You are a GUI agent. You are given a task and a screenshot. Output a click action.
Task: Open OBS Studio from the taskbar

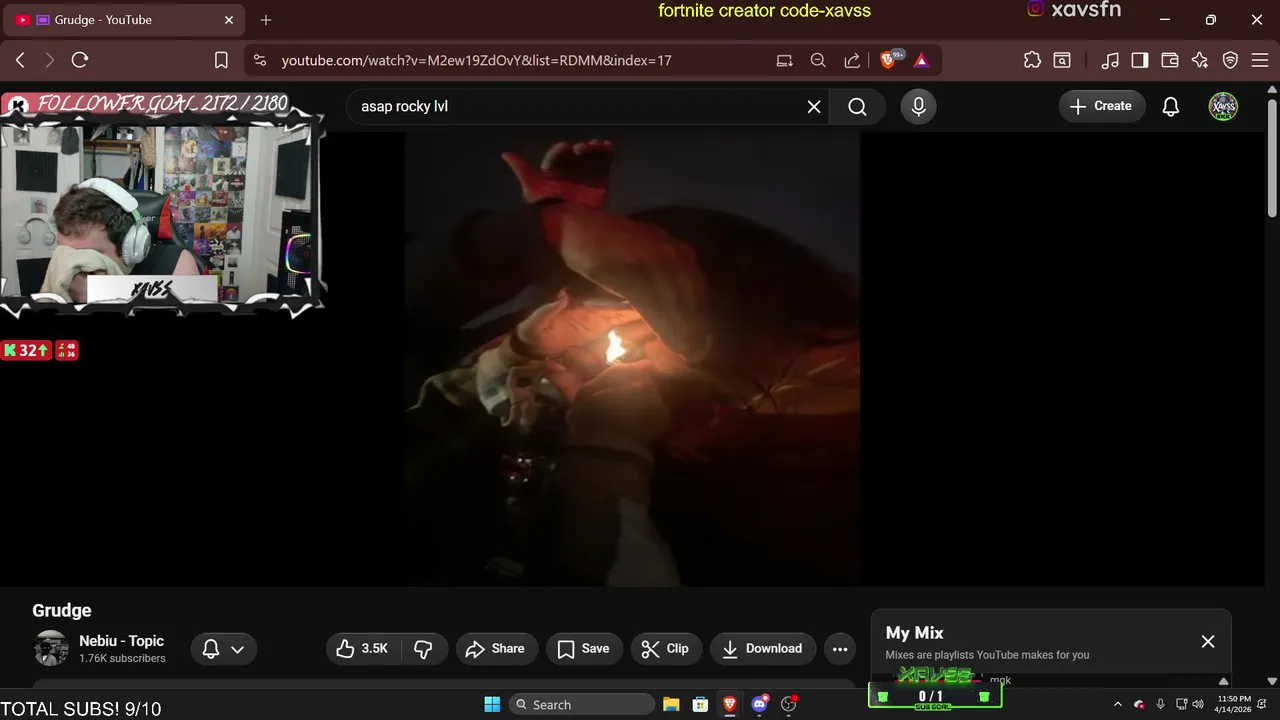[789, 704]
